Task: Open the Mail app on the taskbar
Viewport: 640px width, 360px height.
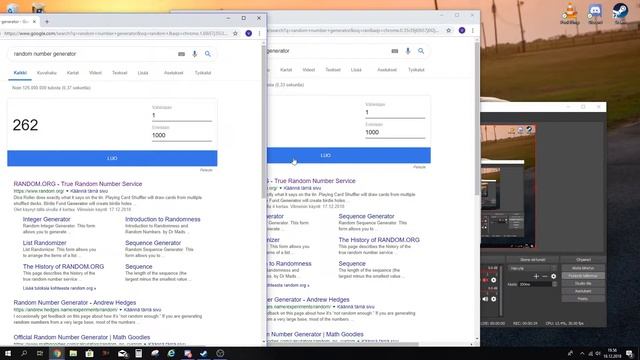Action: 122,353
